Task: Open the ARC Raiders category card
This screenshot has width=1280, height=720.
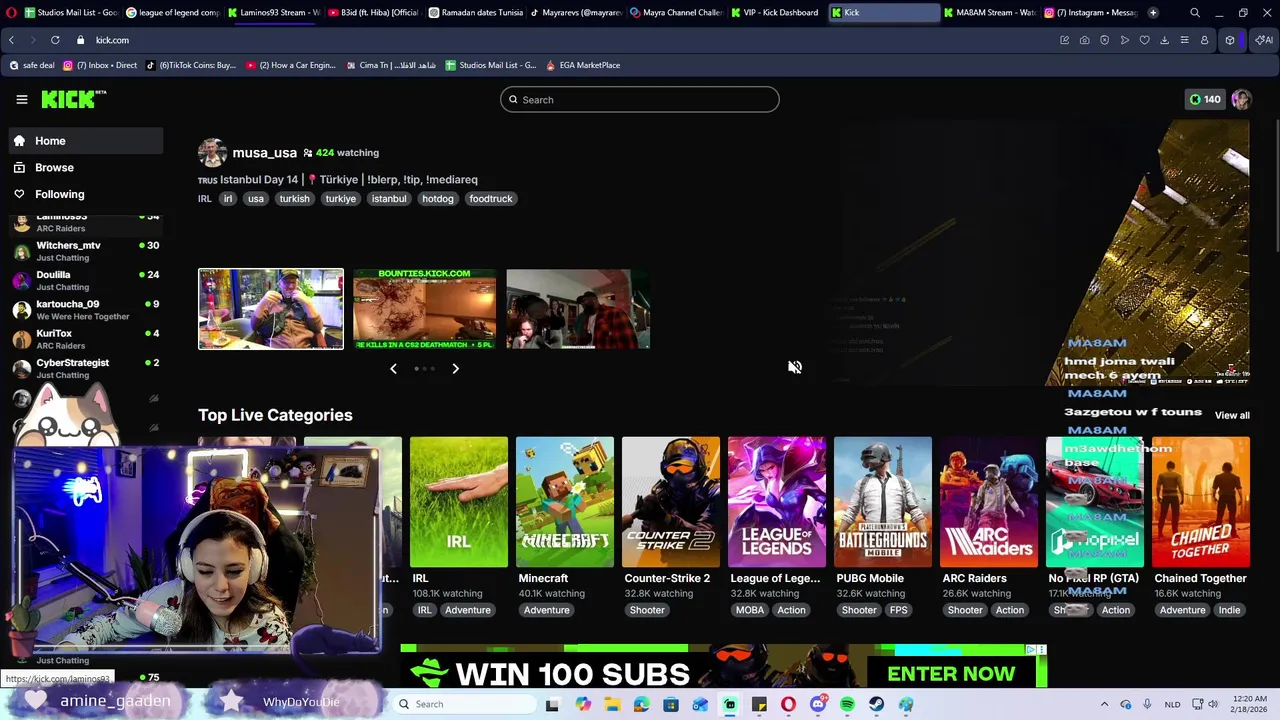Action: (x=989, y=502)
